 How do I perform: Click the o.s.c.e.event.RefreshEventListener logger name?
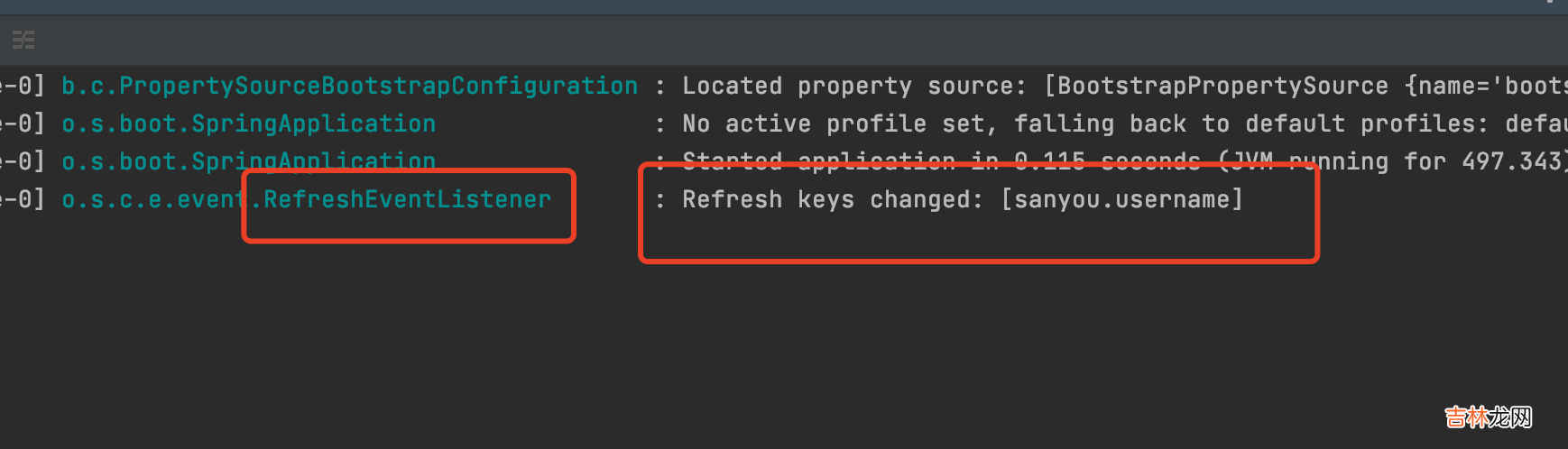pyautogui.click(x=306, y=199)
